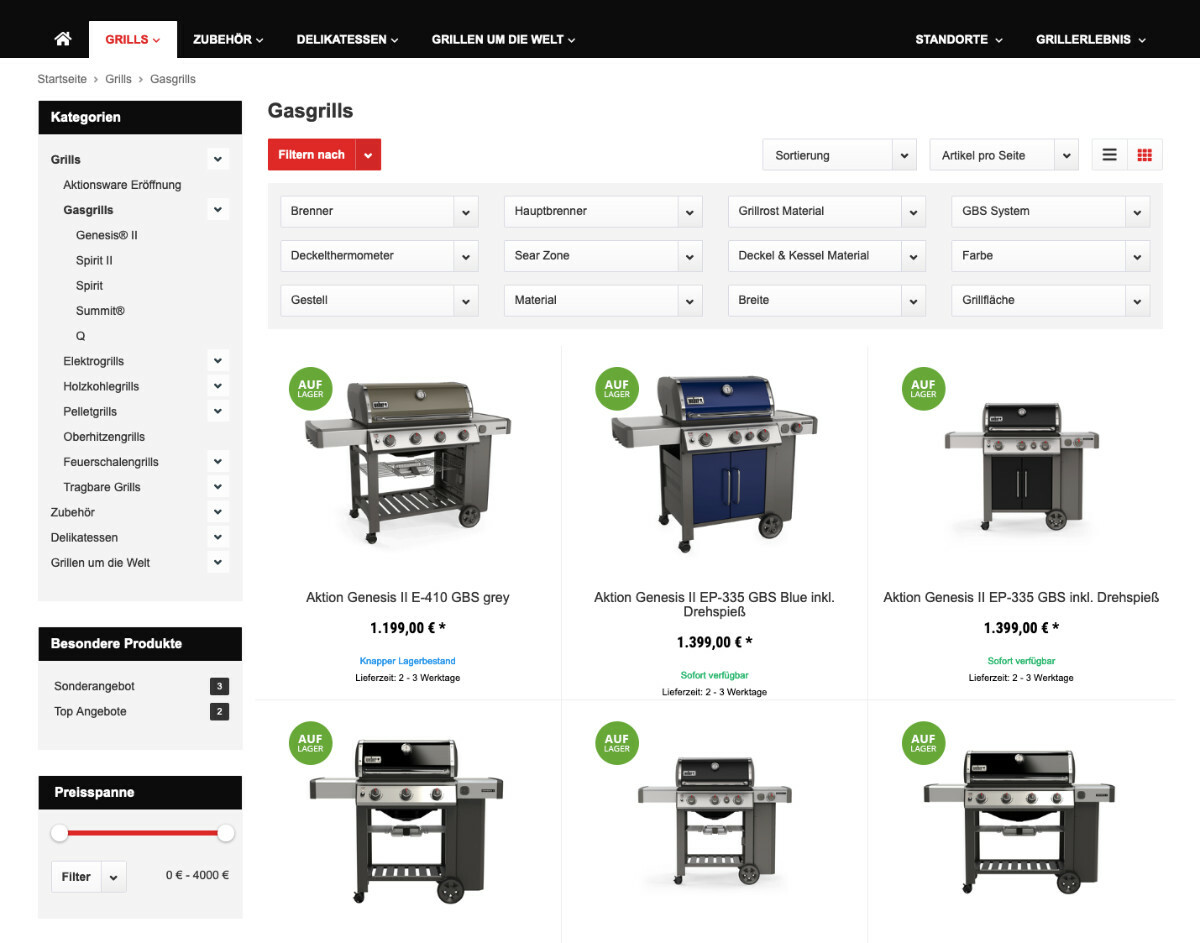
Task: Expand the Brenner filter dropdown
Action: (379, 211)
